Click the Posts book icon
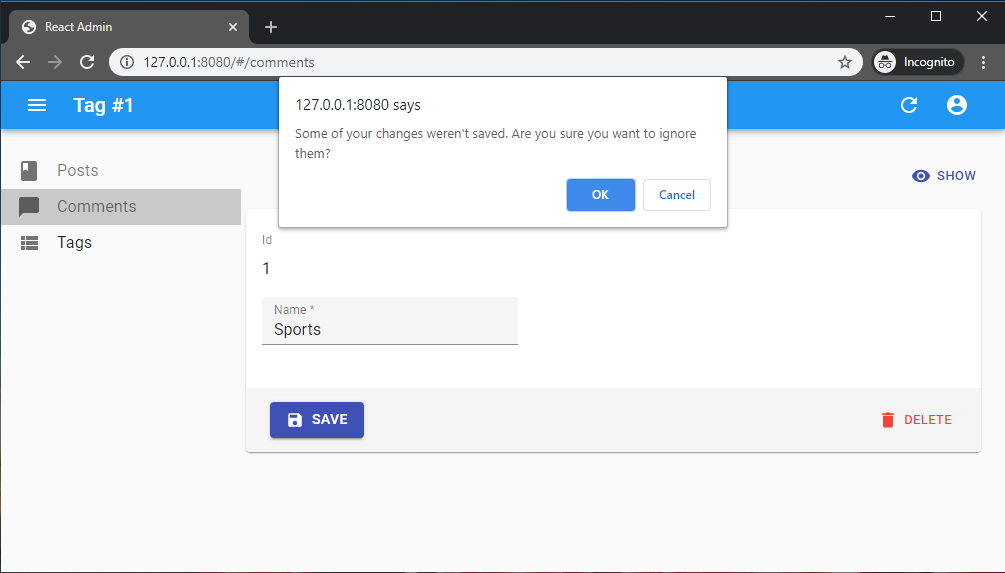The width and height of the screenshot is (1005, 573). tap(29, 171)
